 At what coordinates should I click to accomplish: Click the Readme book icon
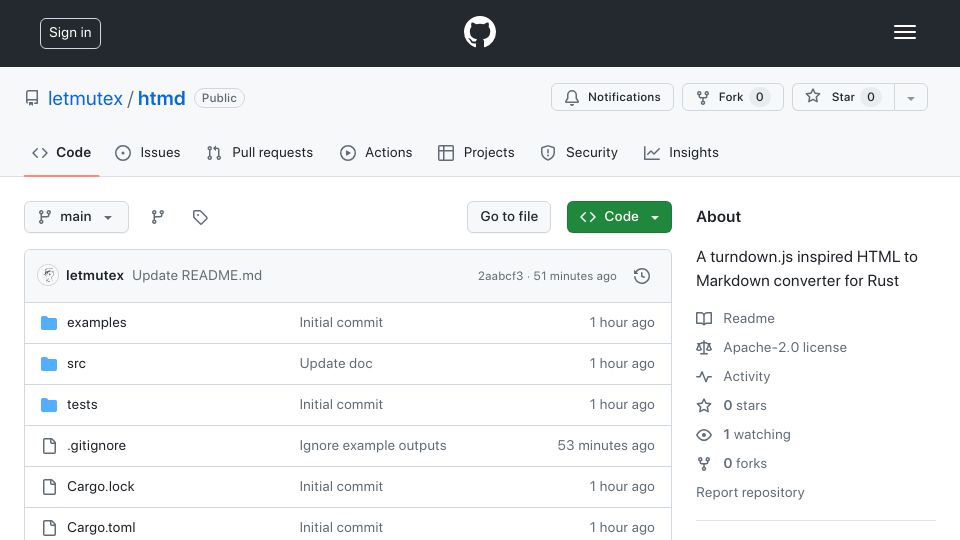704,318
